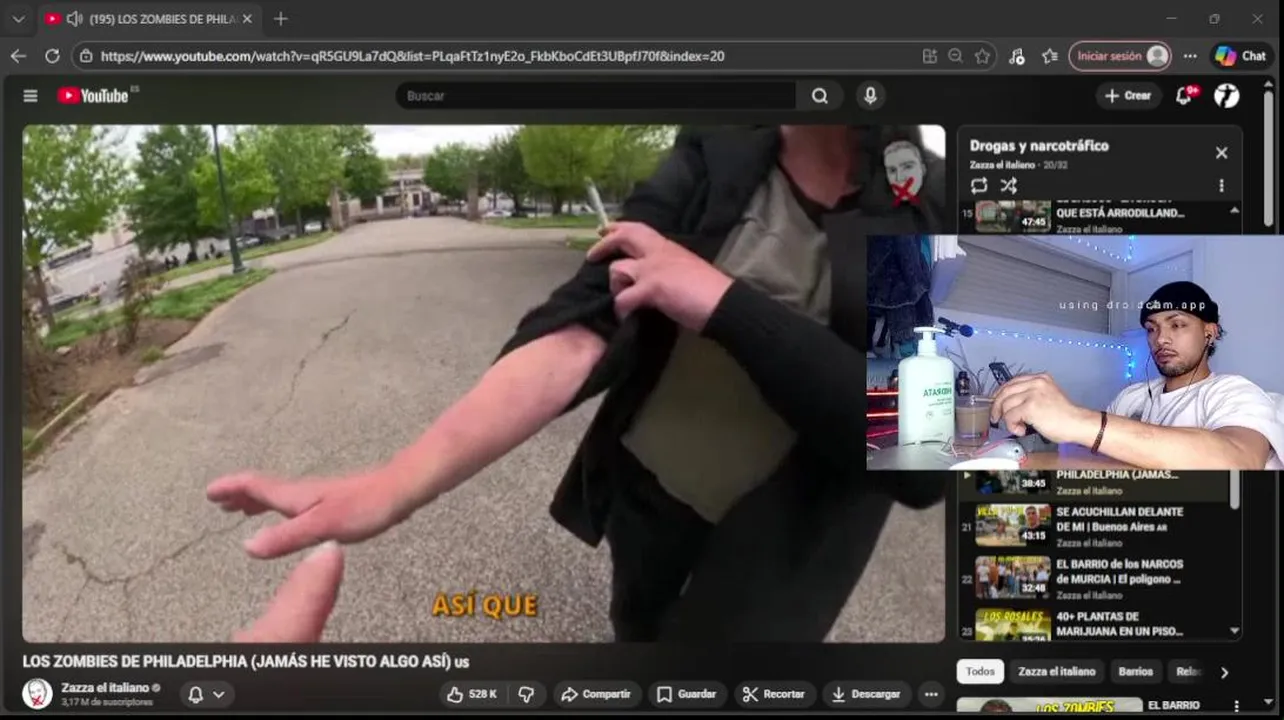Select the Zazza el italiano filter chip
The image size is (1284, 720).
pyautogui.click(x=1056, y=671)
